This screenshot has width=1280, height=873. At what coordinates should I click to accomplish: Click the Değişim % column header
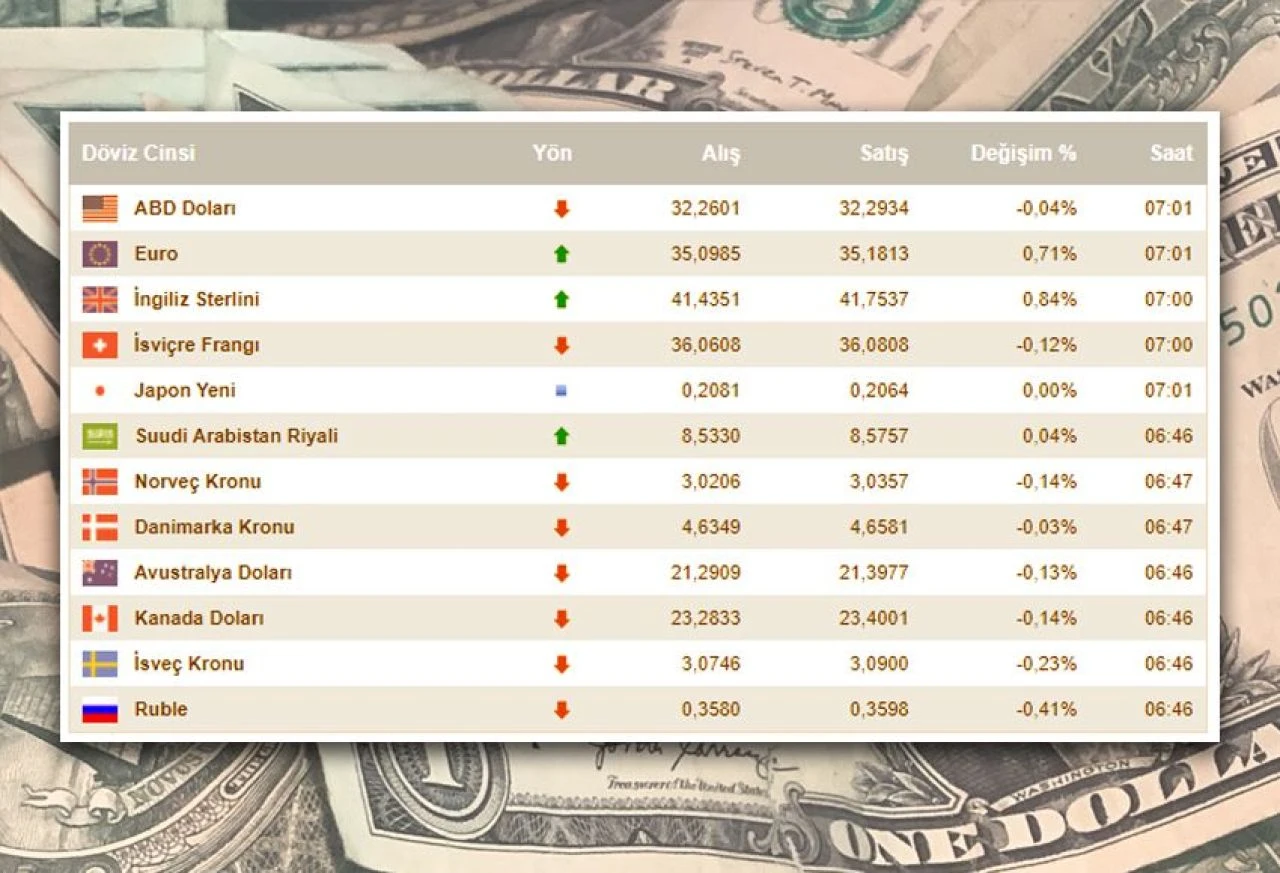coord(1023,153)
